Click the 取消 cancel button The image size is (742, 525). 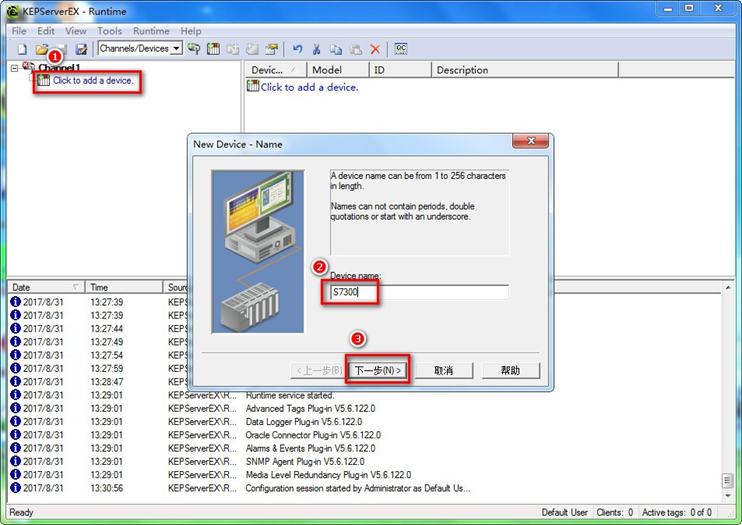444,370
